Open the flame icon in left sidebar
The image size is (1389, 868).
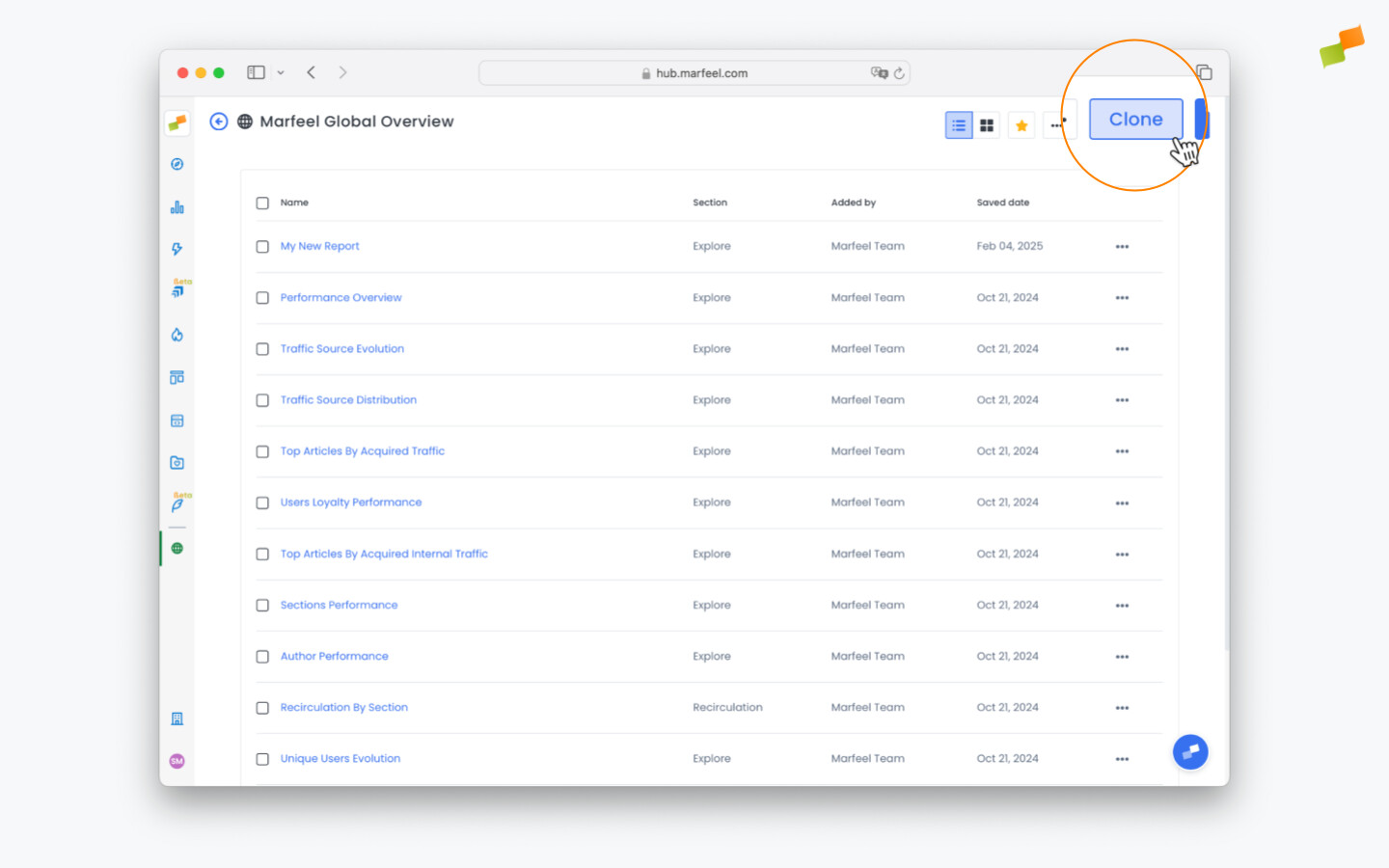tap(177, 335)
